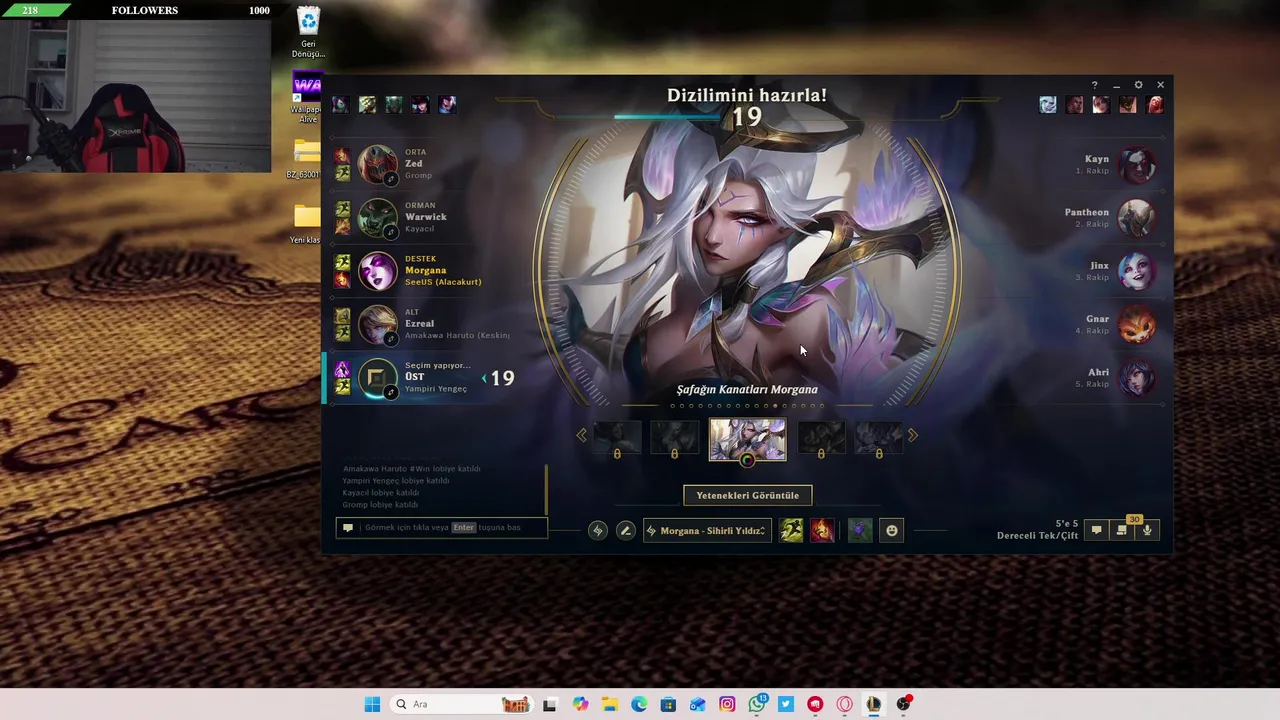Show previous skins with the left arrow
The image size is (1280, 720).
pyautogui.click(x=581, y=435)
